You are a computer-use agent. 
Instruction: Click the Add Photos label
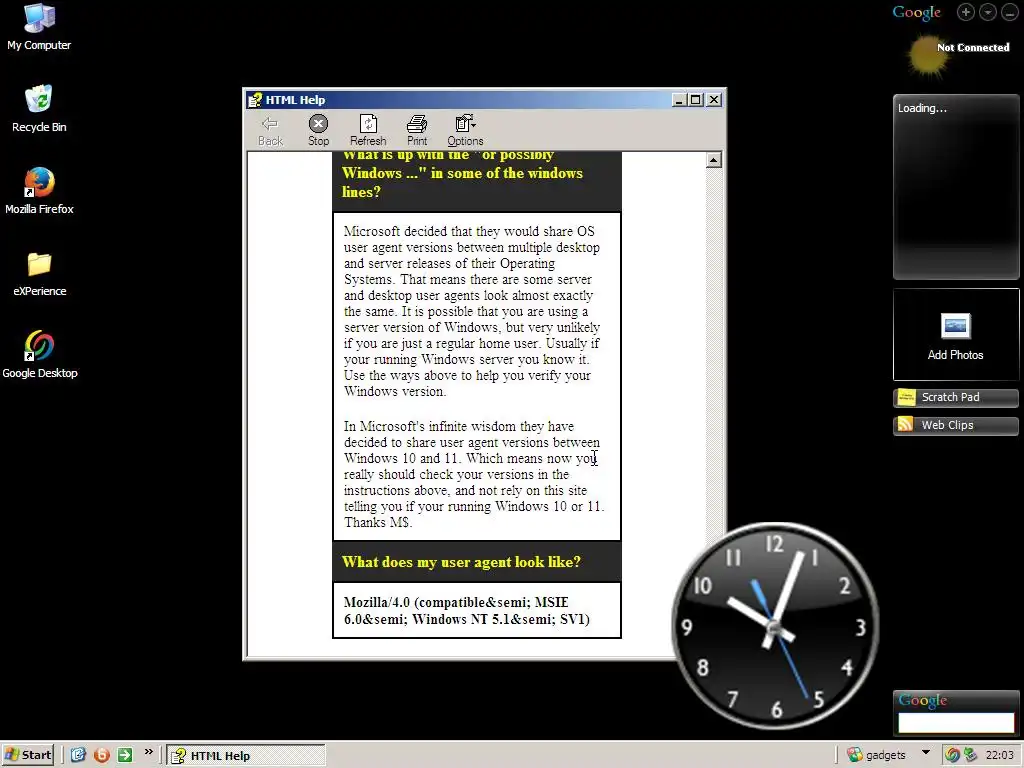tap(955, 355)
